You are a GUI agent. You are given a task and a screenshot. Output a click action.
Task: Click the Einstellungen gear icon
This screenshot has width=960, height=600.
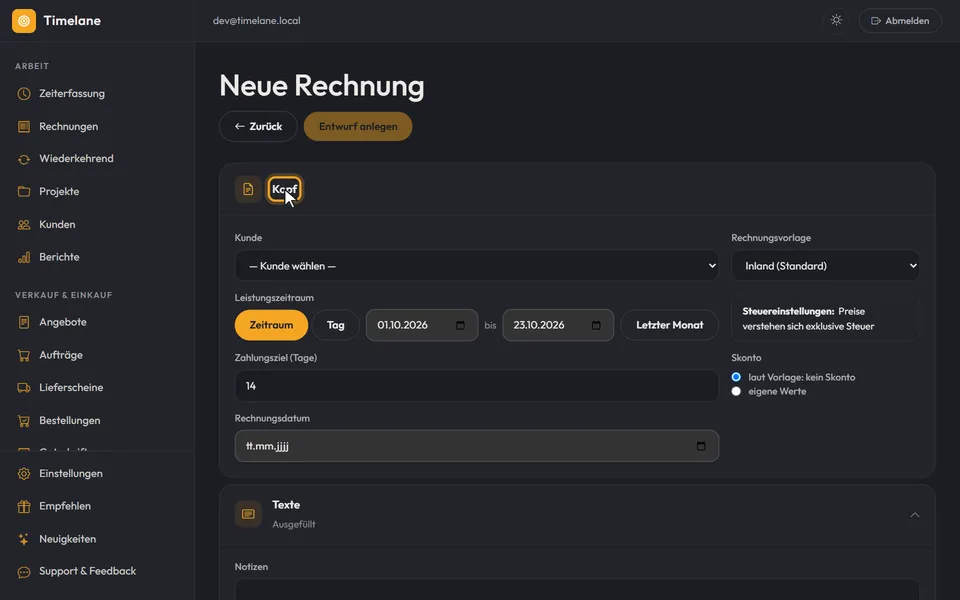tap(24, 474)
